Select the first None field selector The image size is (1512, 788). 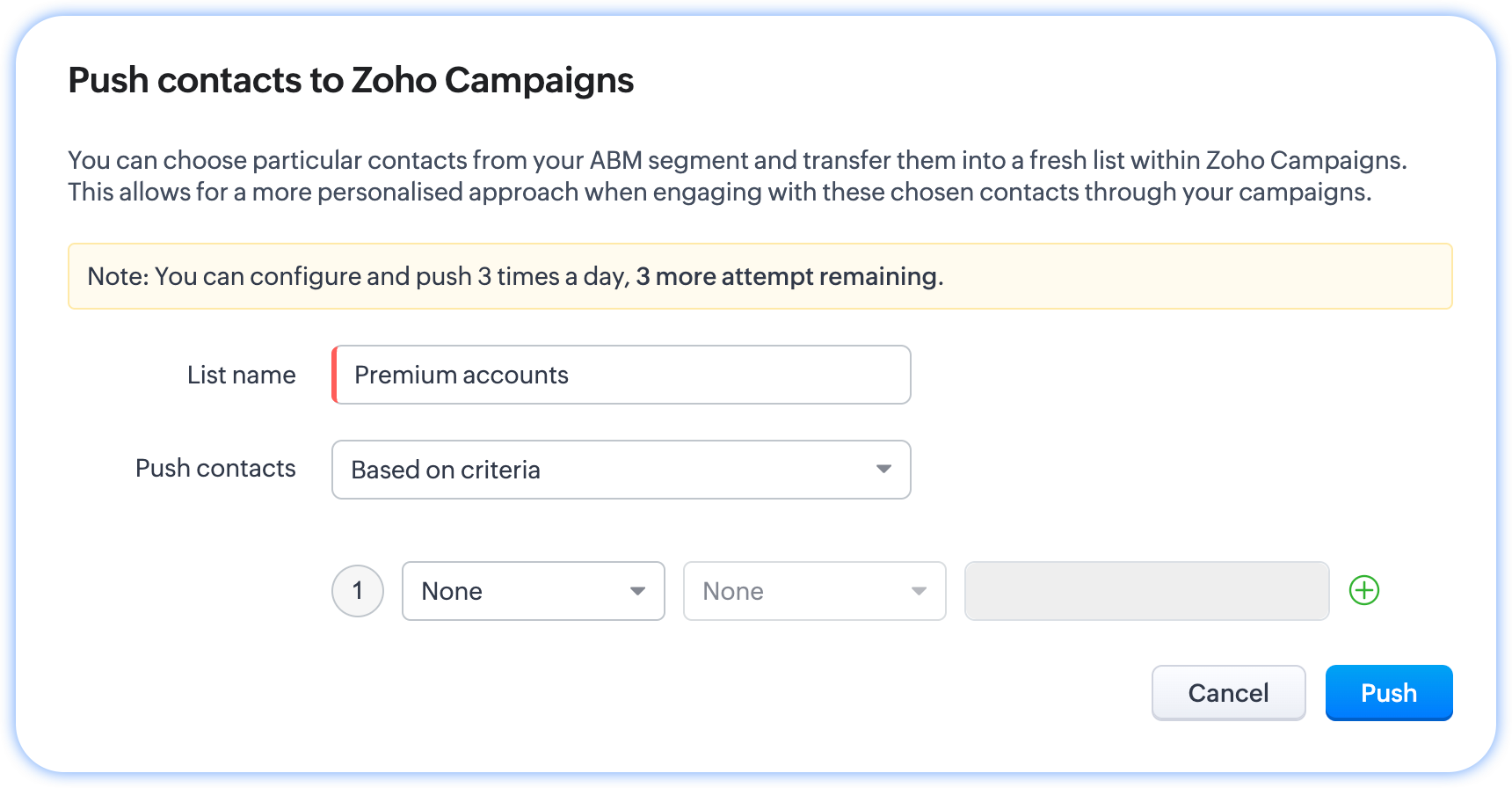(x=519, y=591)
